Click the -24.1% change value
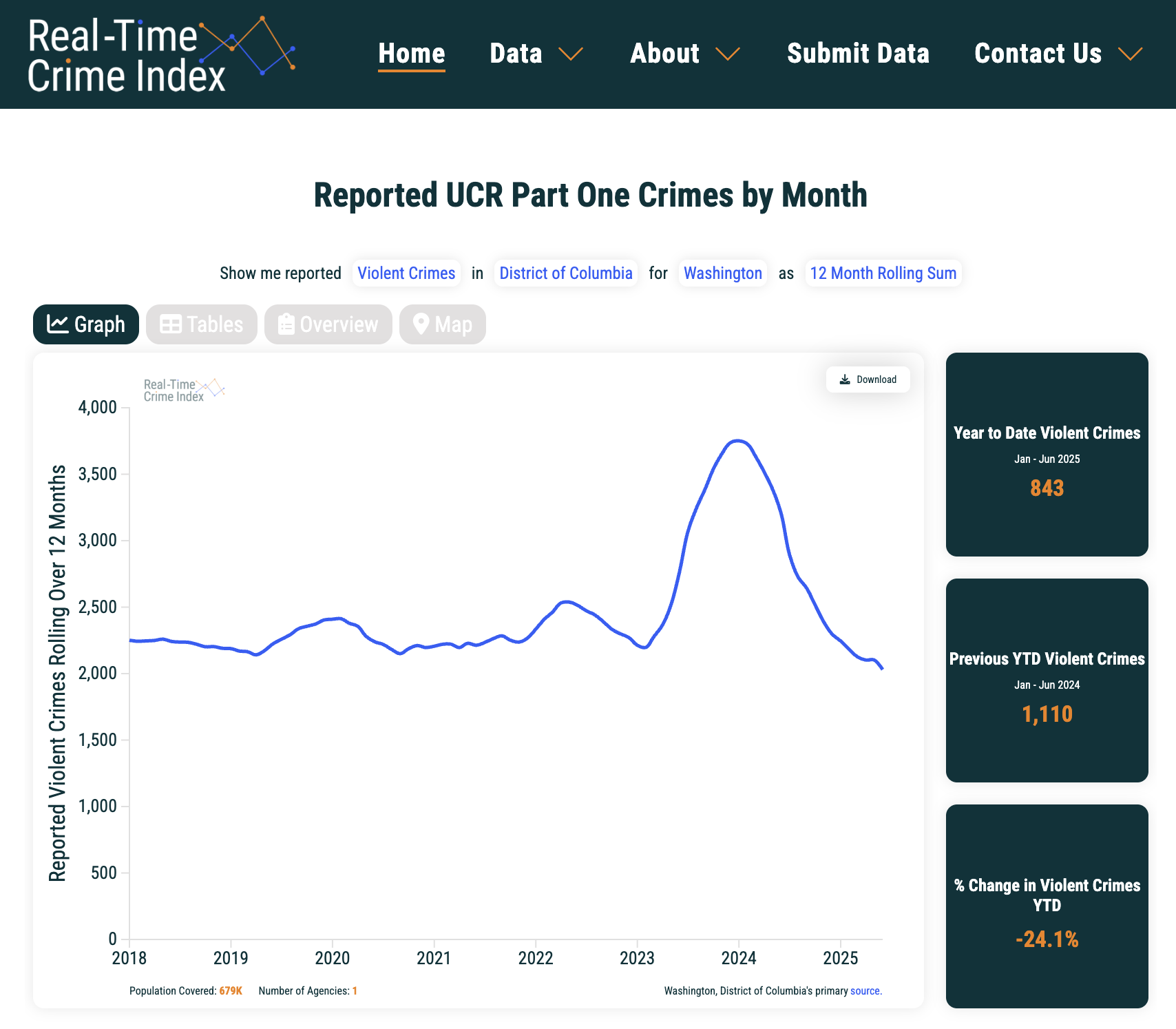The width and height of the screenshot is (1176, 1029). (x=1047, y=939)
